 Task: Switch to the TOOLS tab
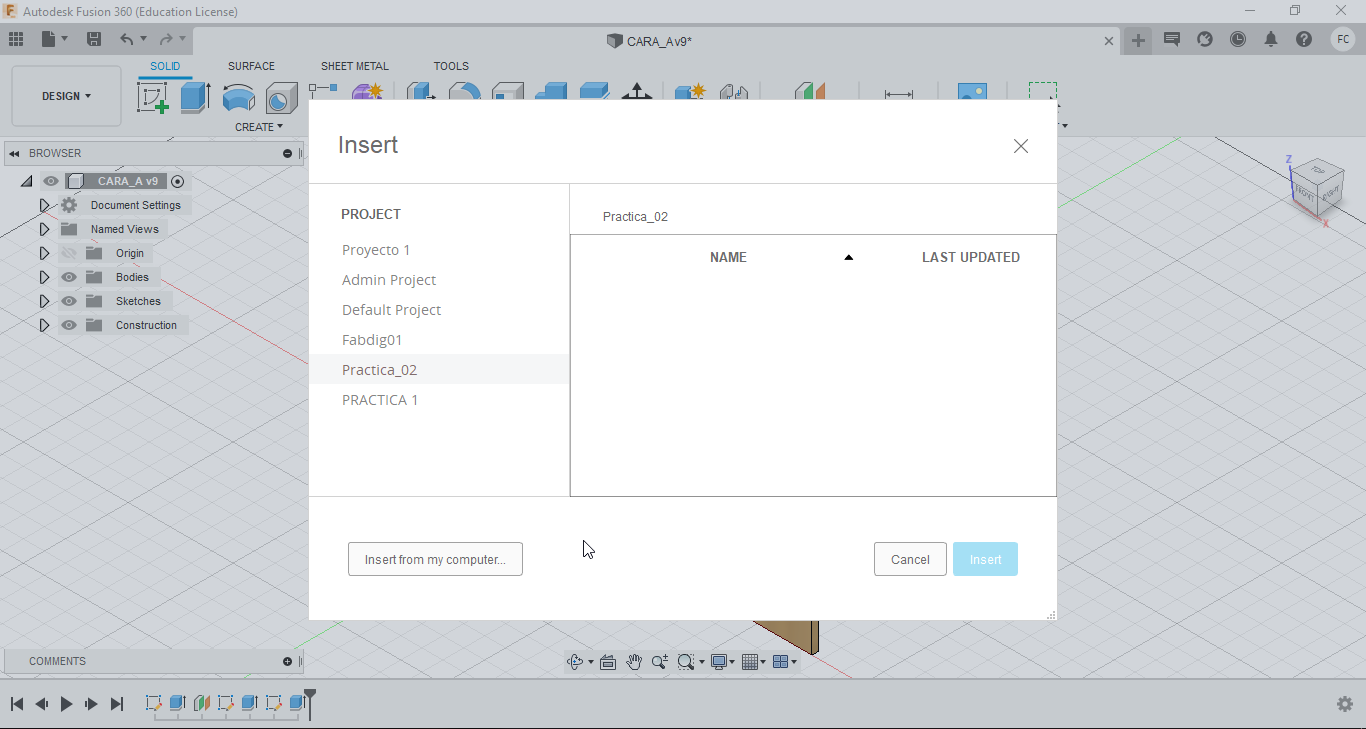pos(451,66)
